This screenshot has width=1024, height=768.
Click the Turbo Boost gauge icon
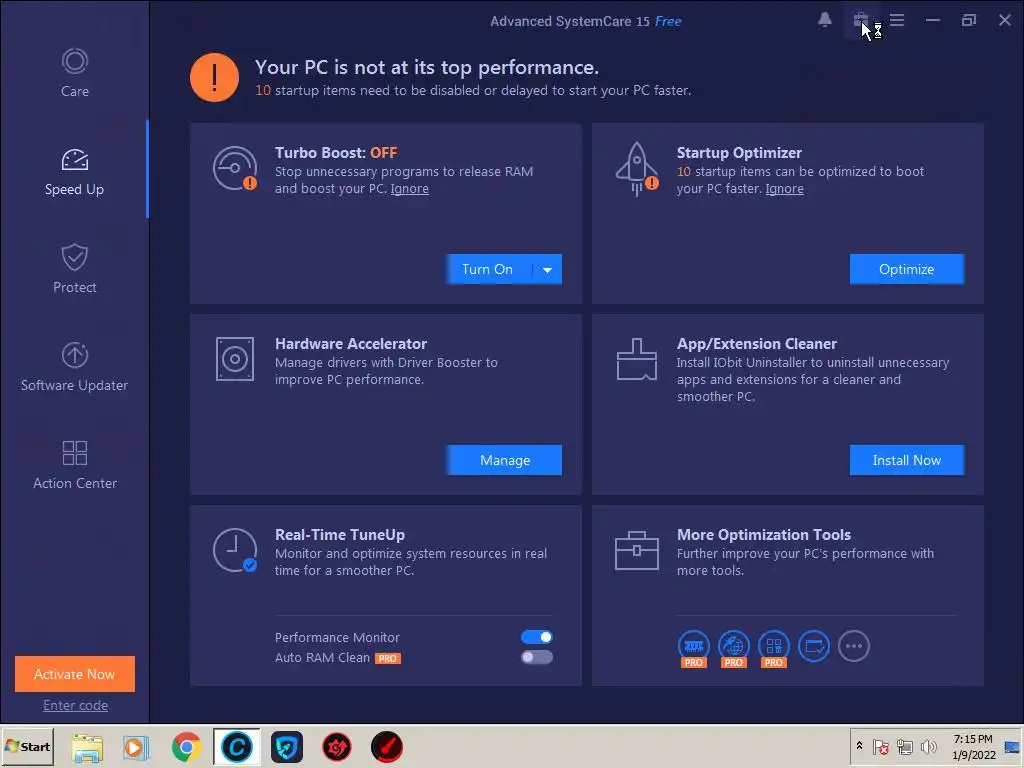(x=235, y=168)
